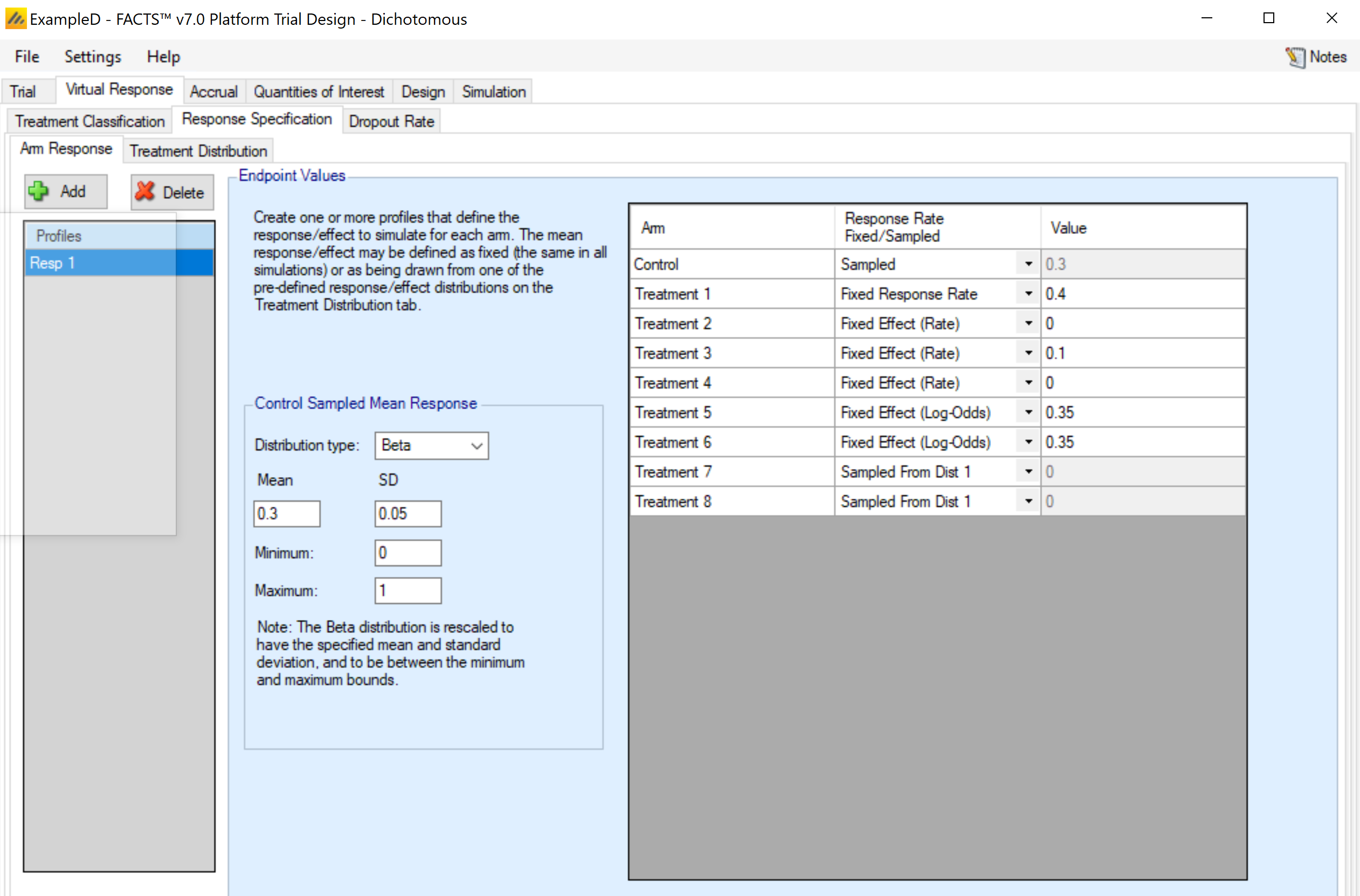The width and height of the screenshot is (1360, 896).
Task: Expand Treatment 5 Log-Odds dropdown arrow
Action: pos(1028,412)
